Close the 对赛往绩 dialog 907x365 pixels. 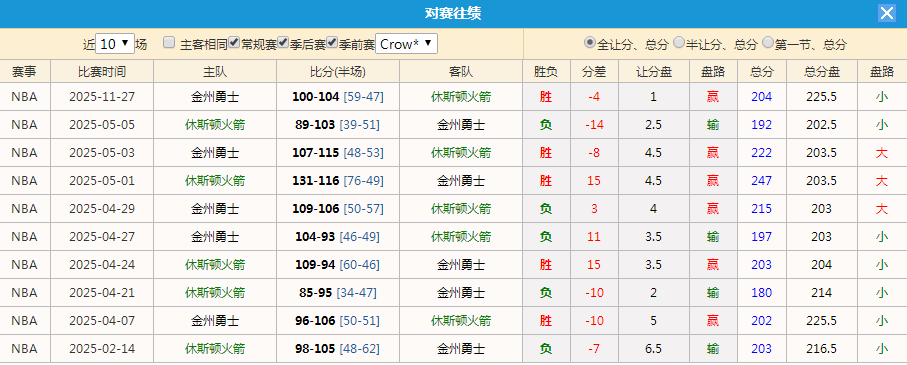886,13
